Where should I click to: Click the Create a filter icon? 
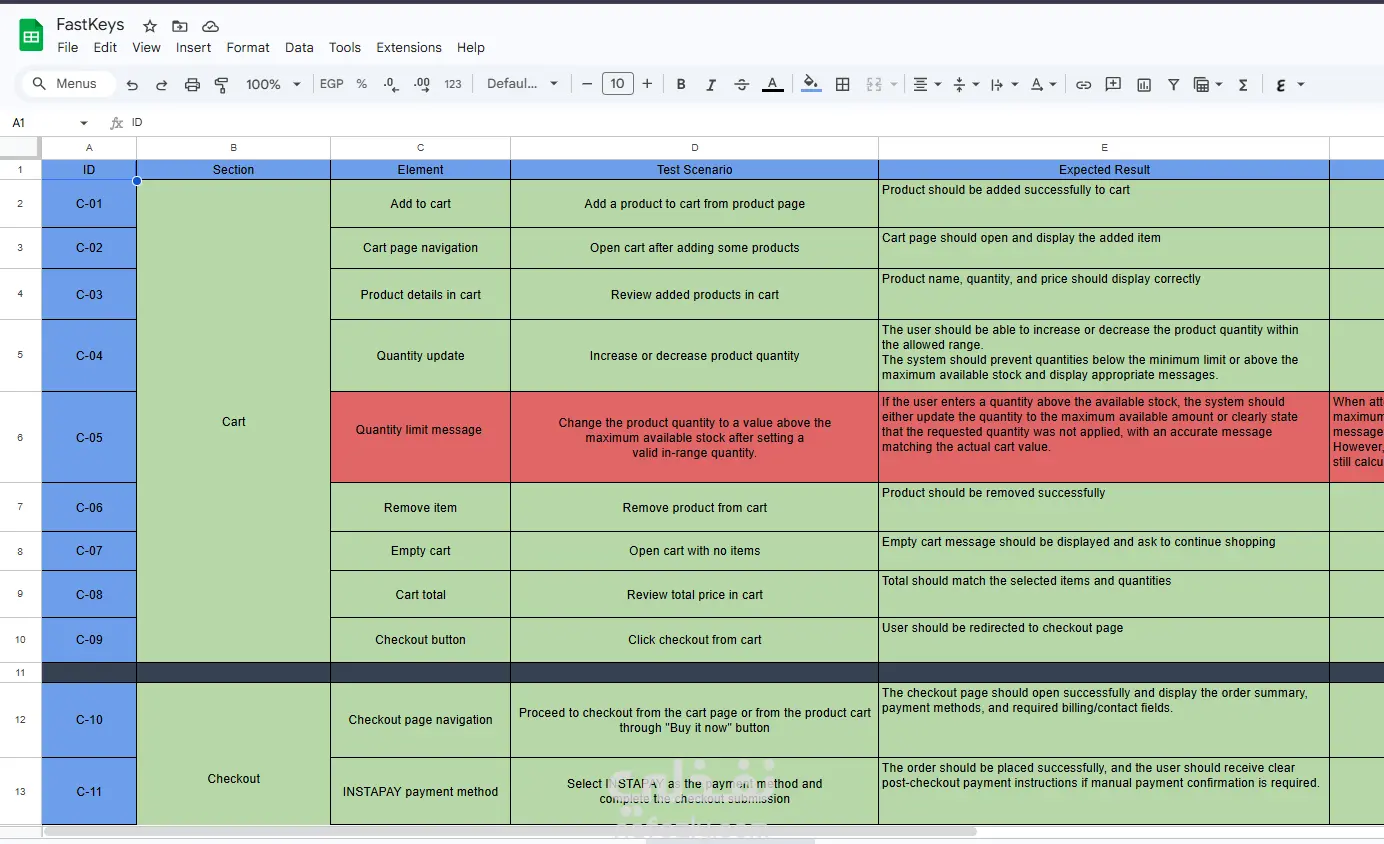pyautogui.click(x=1173, y=85)
